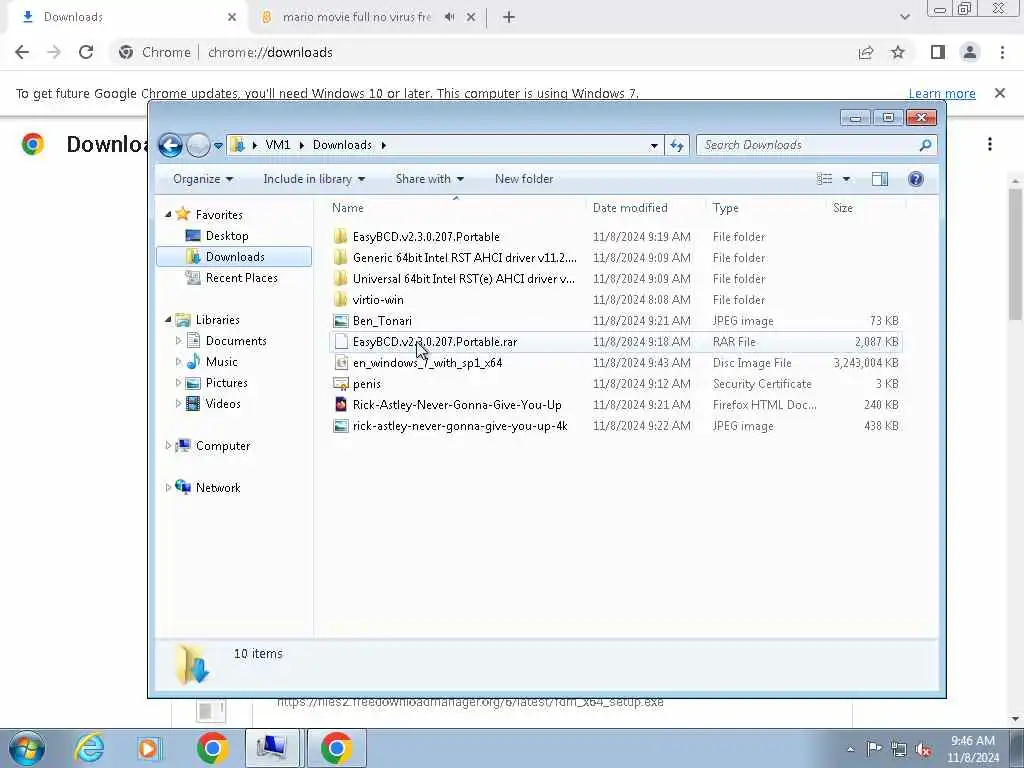1024x768 pixels.
Task: Click the Learn more link
Action: click(942, 93)
